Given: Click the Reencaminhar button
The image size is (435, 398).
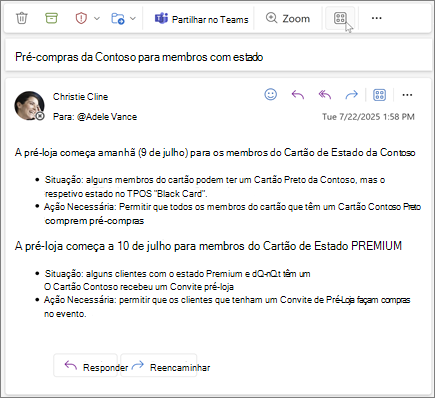Looking at the screenshot, I should [158, 365].
